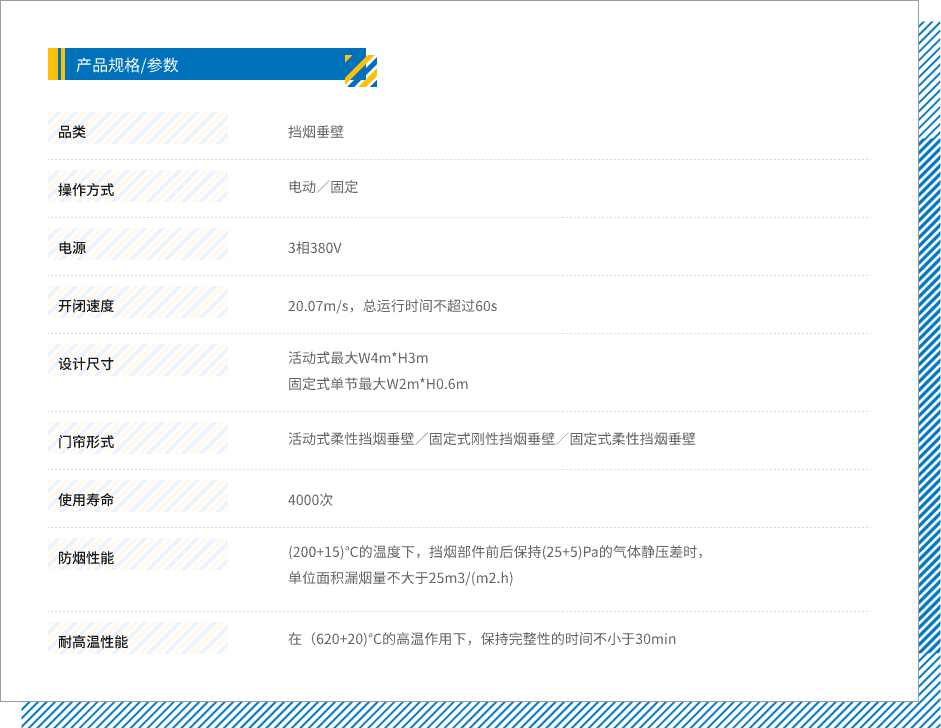Image resolution: width=941 pixels, height=728 pixels.
Task: Click the 挡烟垂壁 category value
Action: pos(316,132)
